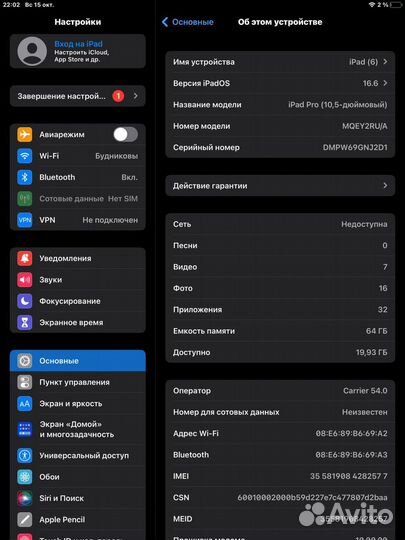Tap the Звуки speaker icon
Image resolution: width=405 pixels, height=540 pixels.
tap(25, 280)
